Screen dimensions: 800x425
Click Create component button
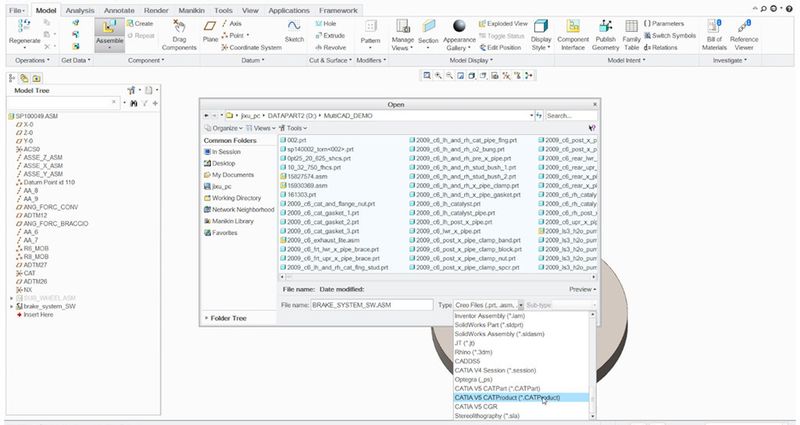(140, 23)
